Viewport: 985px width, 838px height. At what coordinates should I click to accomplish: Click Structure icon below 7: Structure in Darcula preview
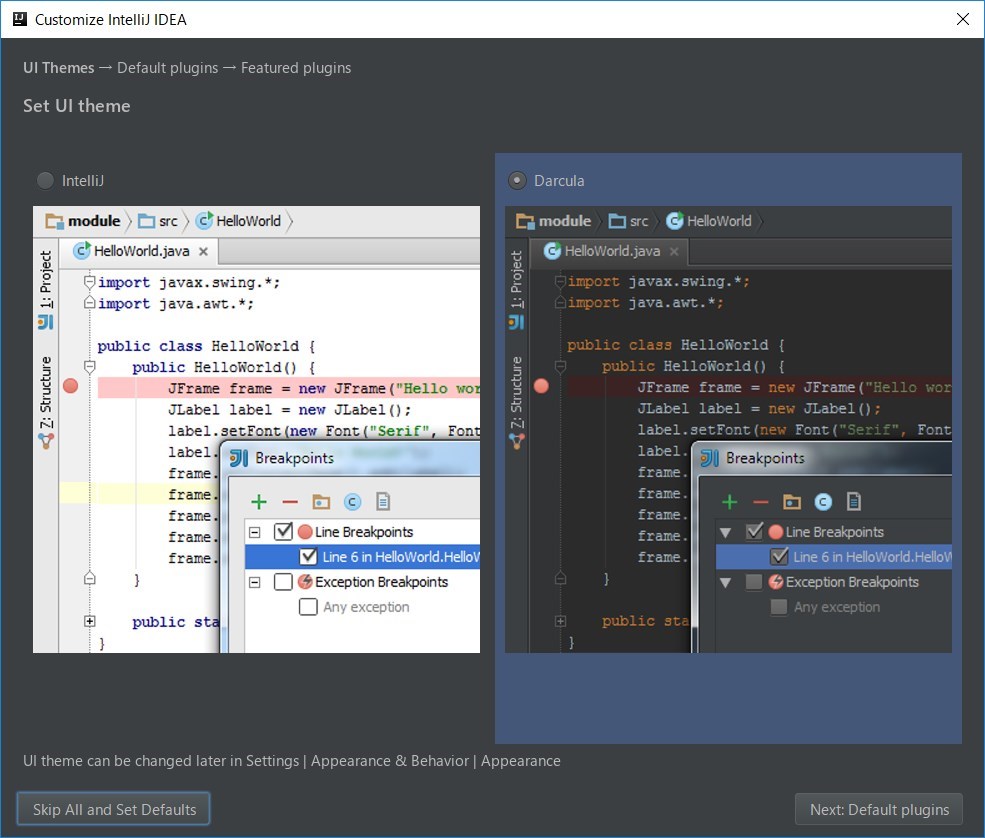[516, 442]
